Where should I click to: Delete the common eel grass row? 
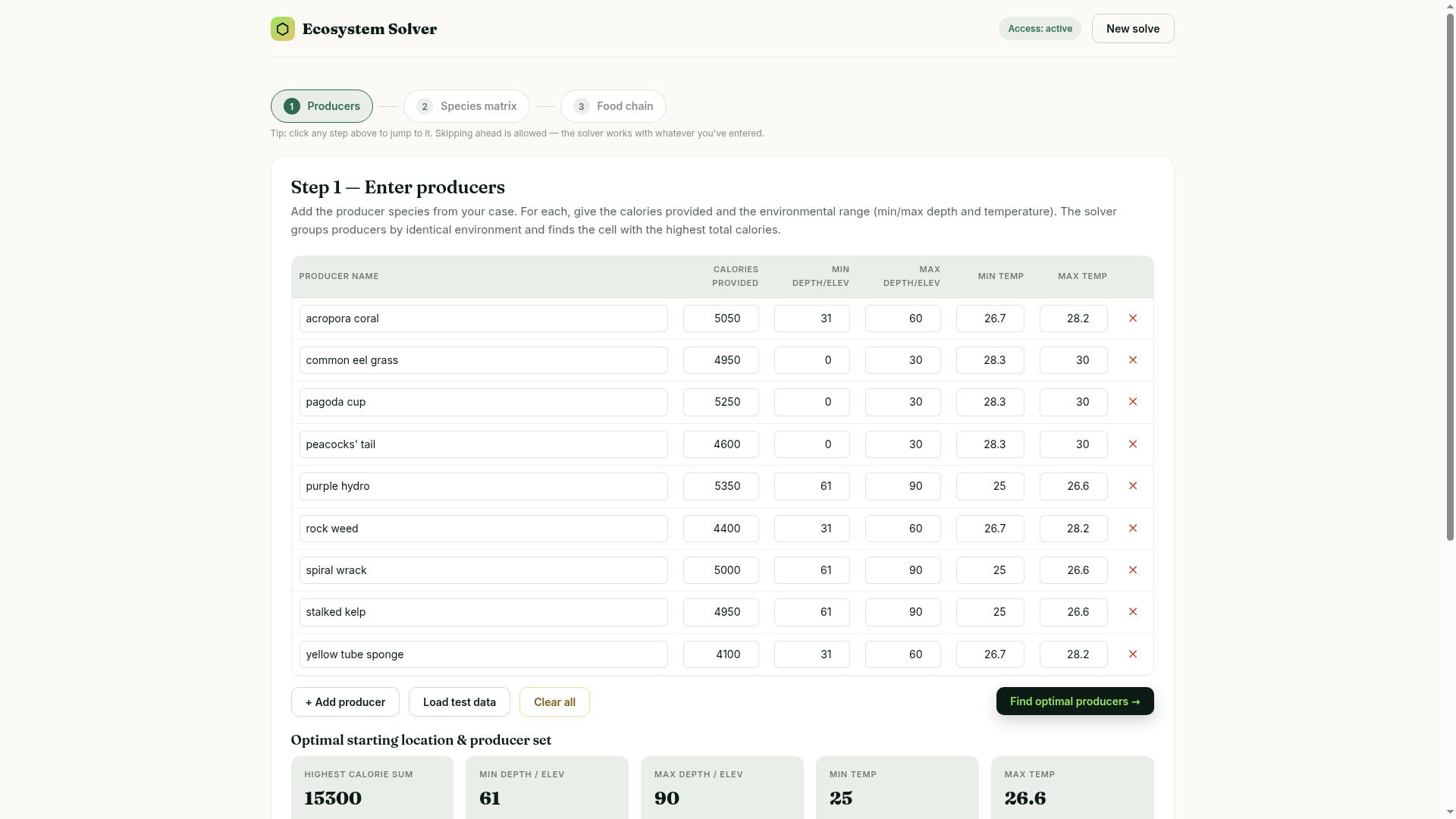point(1132,360)
